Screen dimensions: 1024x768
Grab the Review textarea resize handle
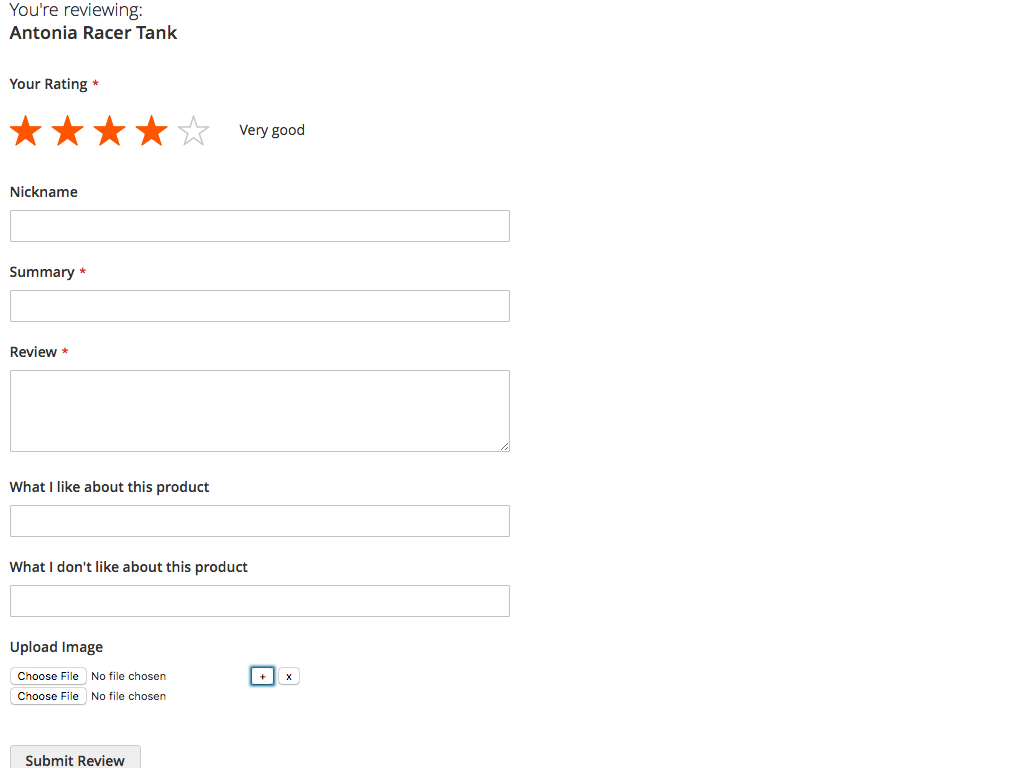click(x=505, y=447)
